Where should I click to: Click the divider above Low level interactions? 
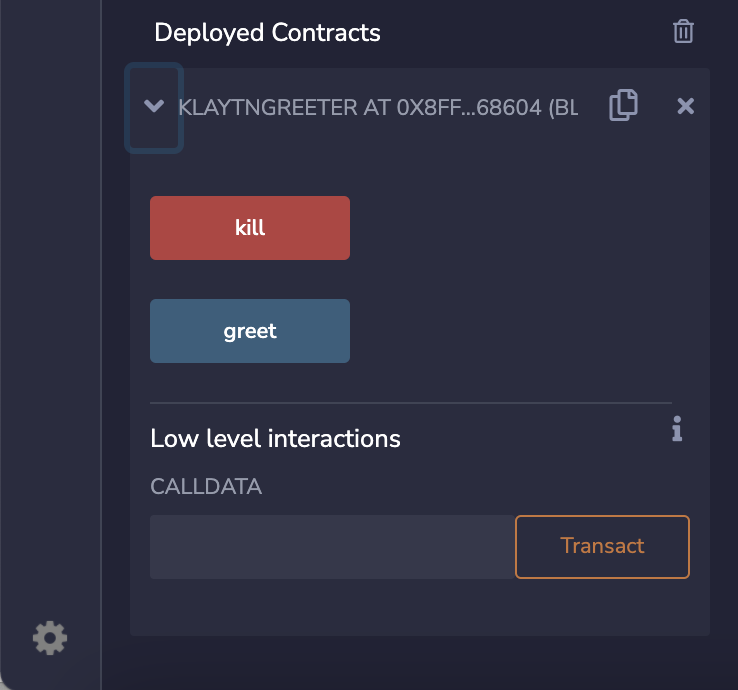tap(410, 403)
